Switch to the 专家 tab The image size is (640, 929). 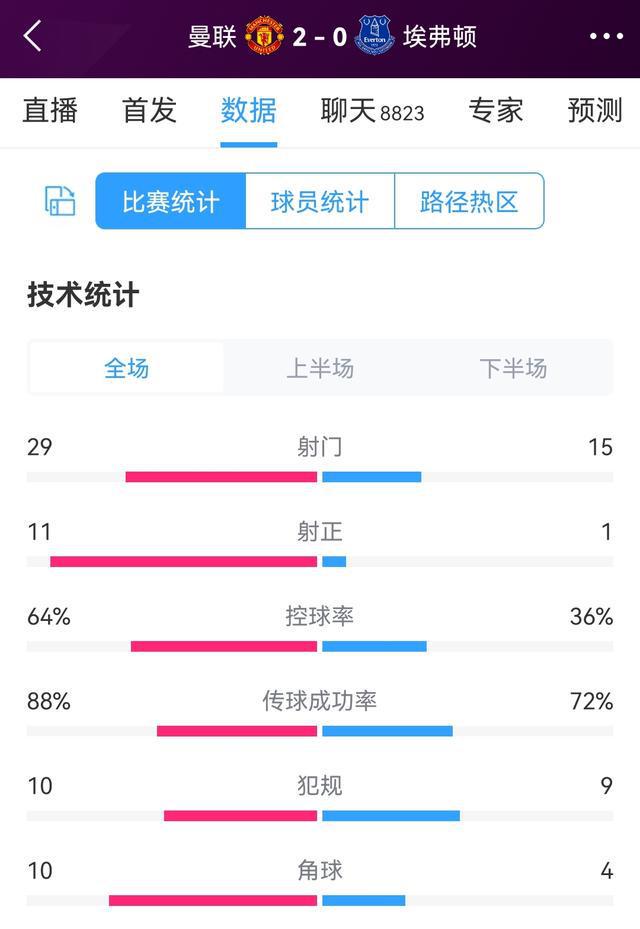coord(497,111)
